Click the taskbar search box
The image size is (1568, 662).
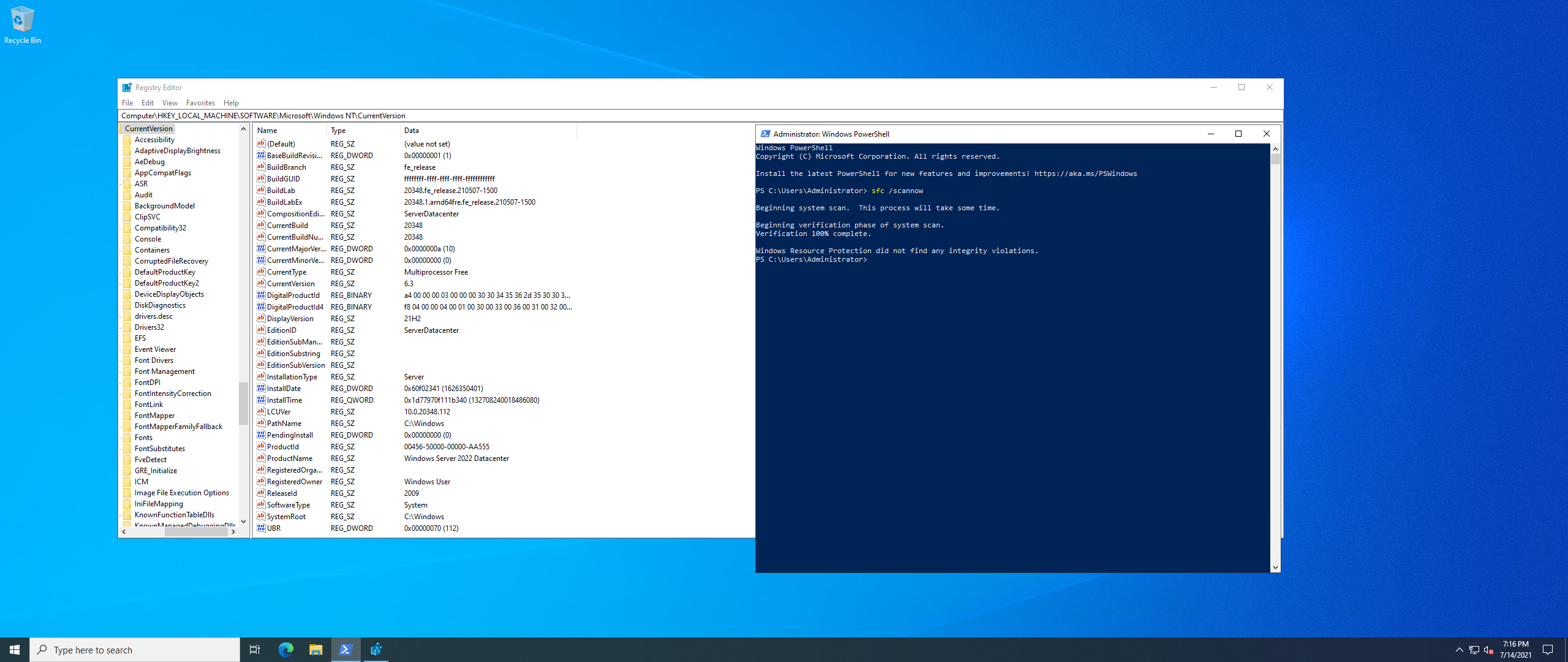135,650
